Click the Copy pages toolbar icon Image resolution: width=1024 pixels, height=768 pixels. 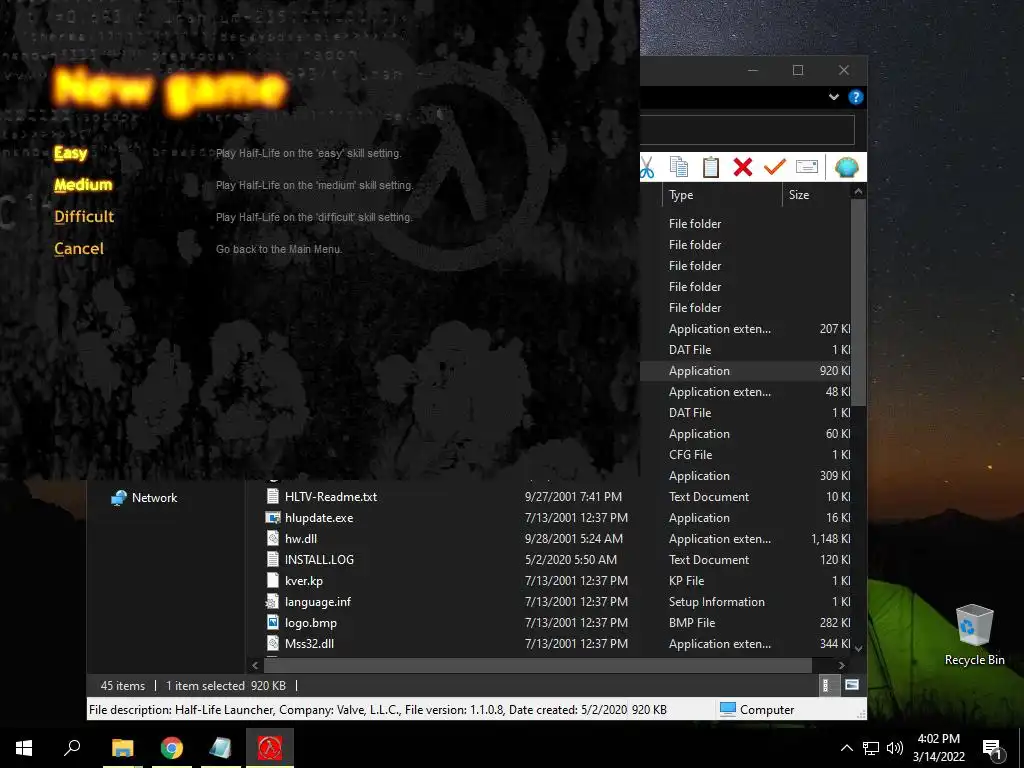(679, 167)
